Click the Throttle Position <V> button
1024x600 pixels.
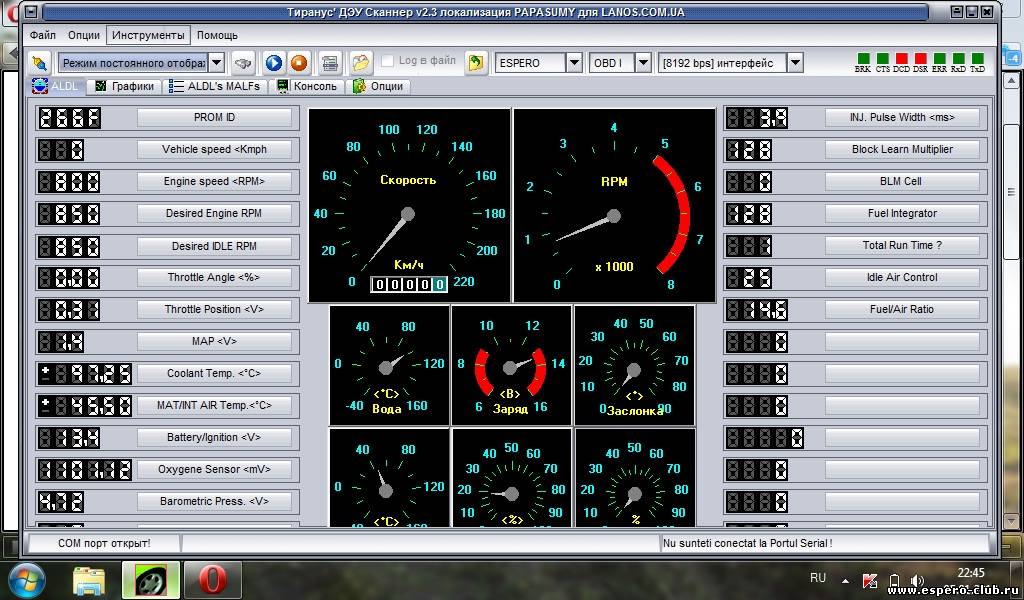(214, 309)
